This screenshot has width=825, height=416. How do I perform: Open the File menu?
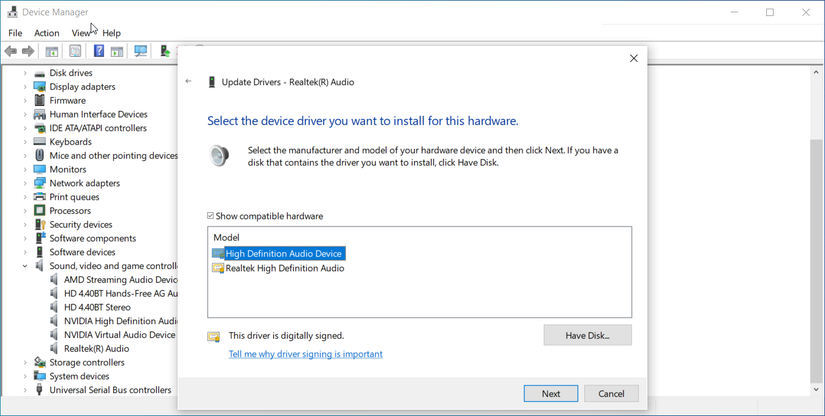[15, 33]
